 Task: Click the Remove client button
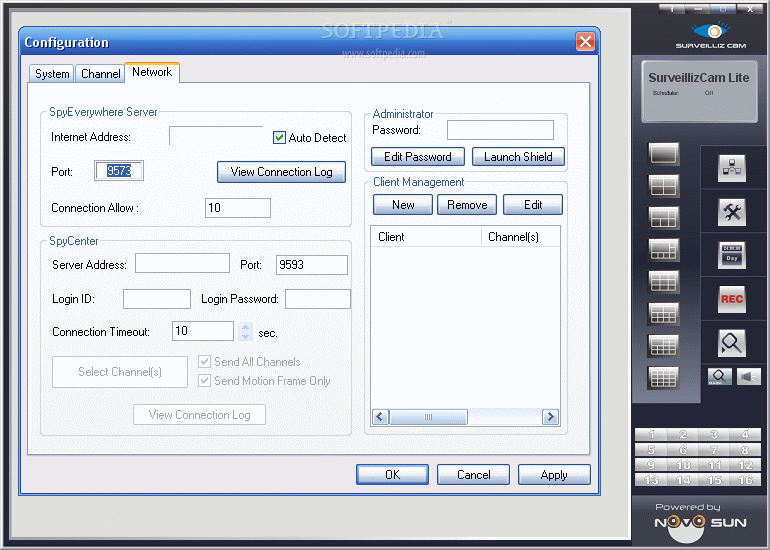coord(467,205)
